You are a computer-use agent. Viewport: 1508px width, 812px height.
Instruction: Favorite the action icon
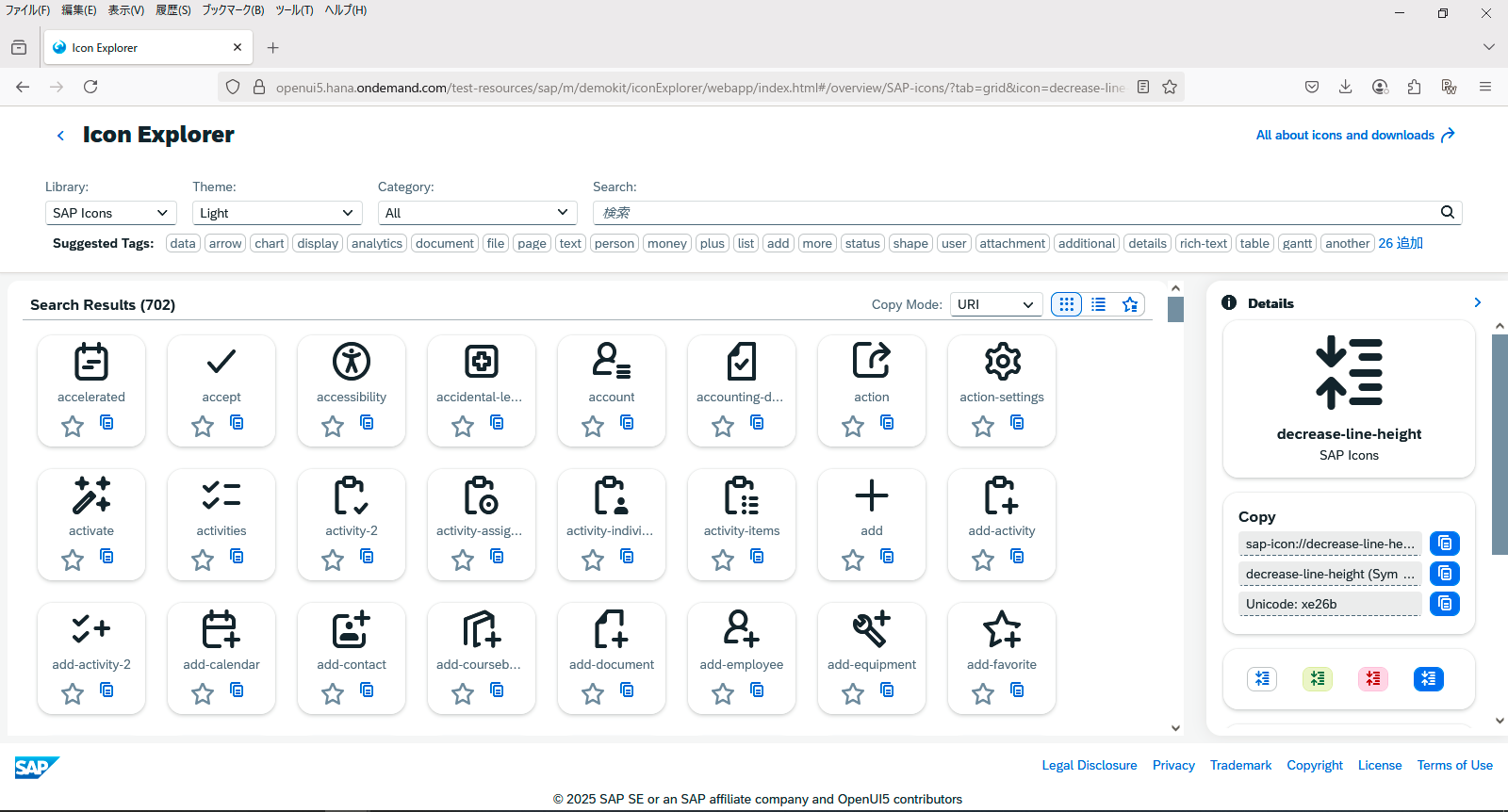(853, 427)
